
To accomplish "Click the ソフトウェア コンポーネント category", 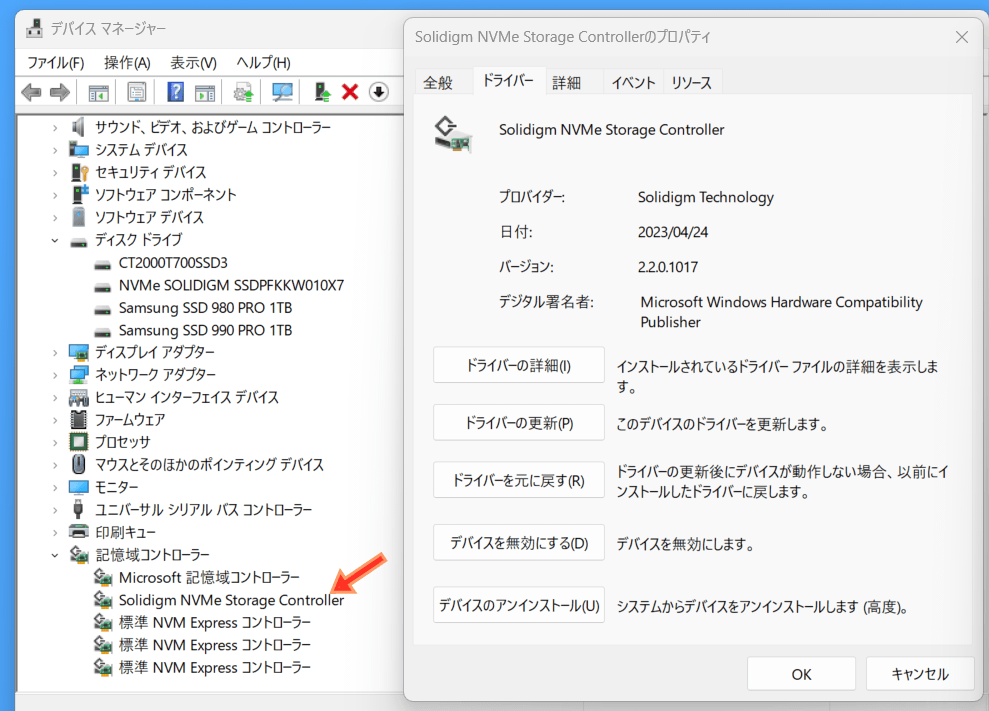I will [165, 195].
